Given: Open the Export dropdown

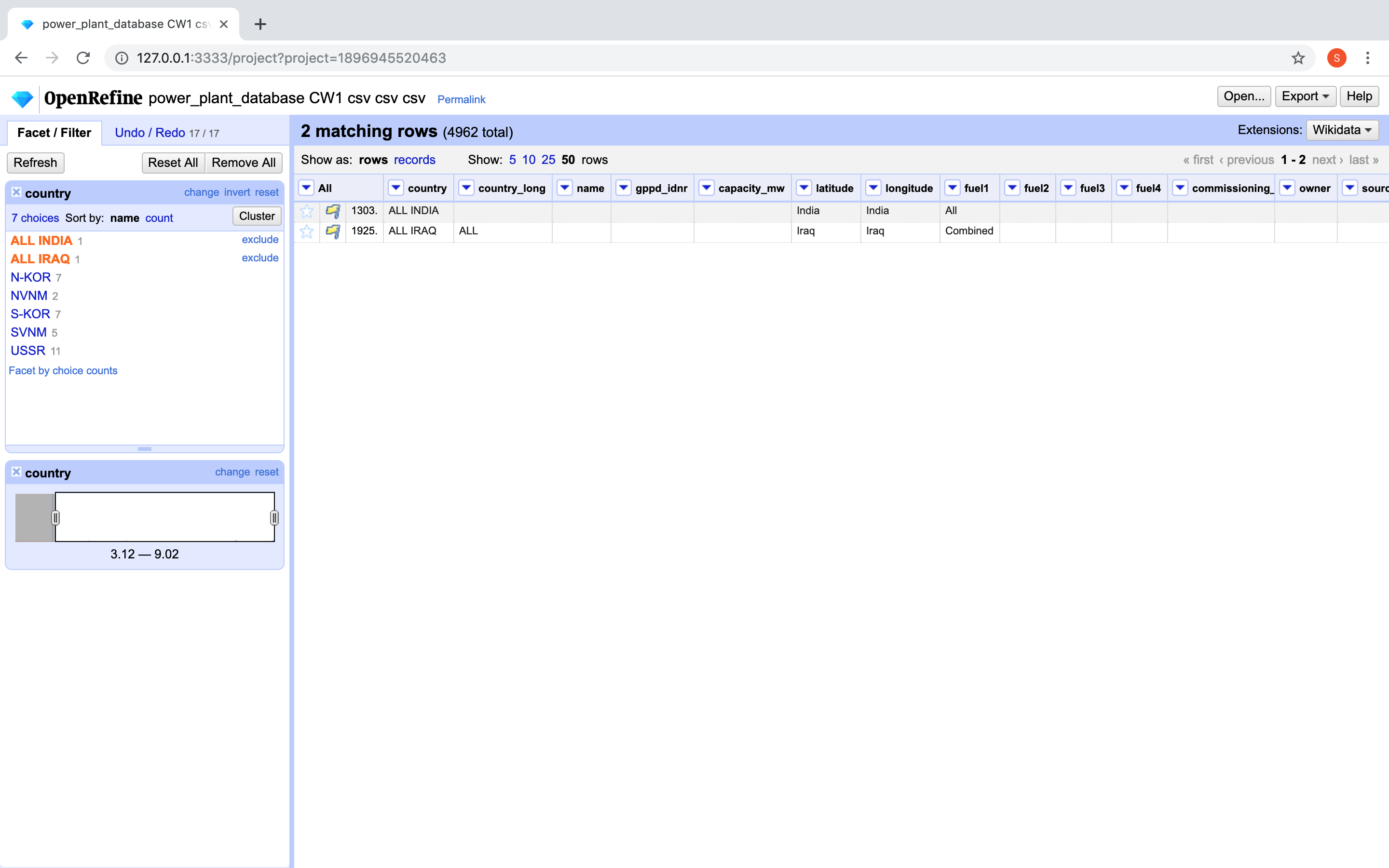Looking at the screenshot, I should [1305, 96].
